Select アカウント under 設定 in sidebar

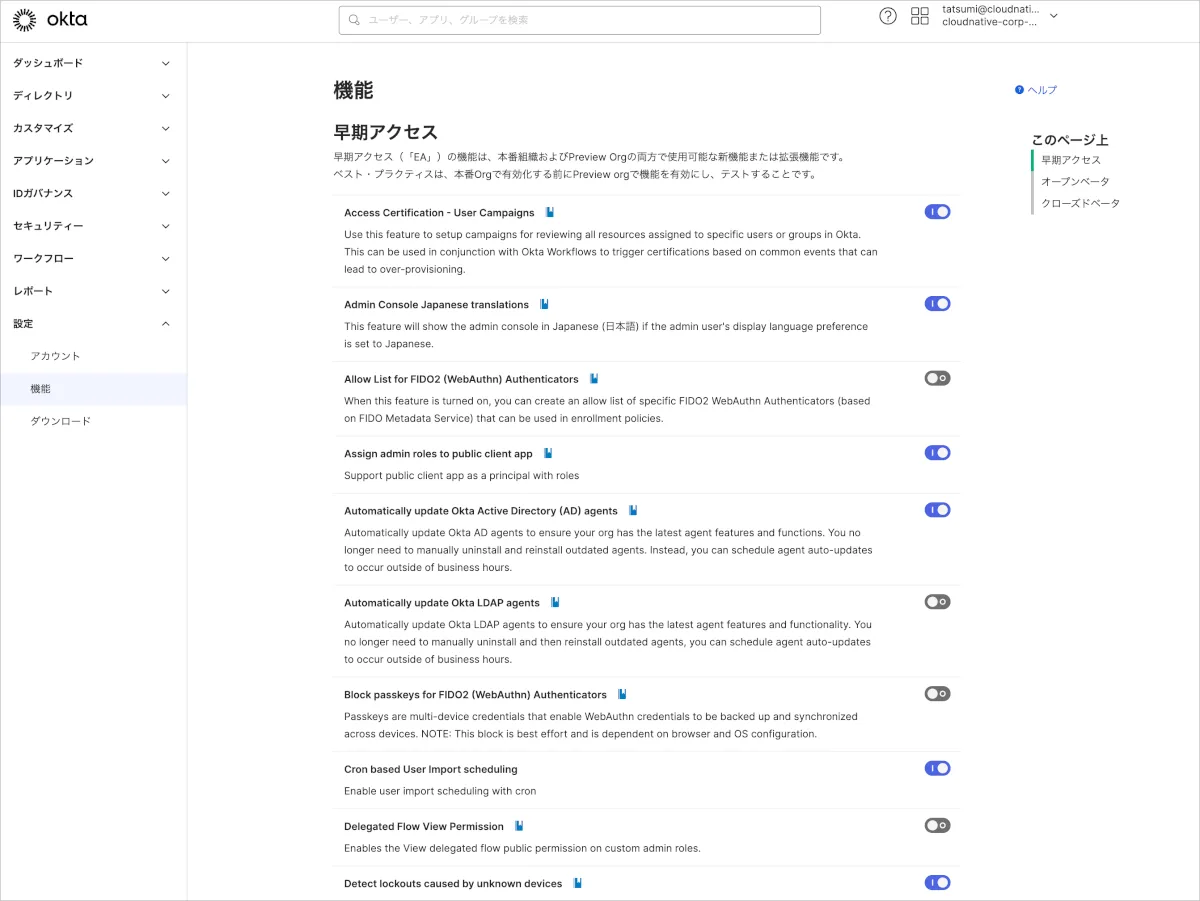coord(55,356)
